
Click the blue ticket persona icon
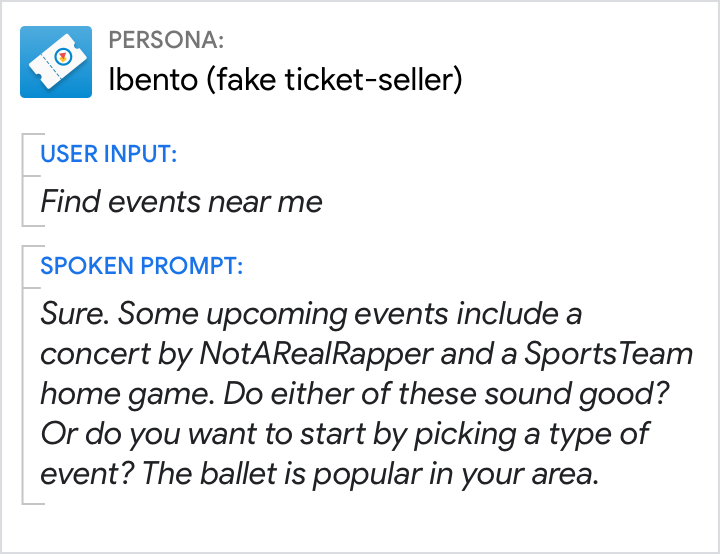57,62
